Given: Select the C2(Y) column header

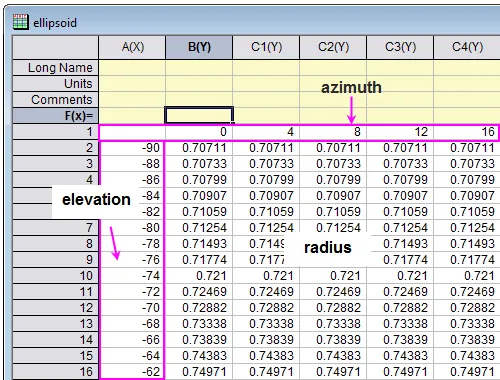Looking at the screenshot, I should point(333,47).
